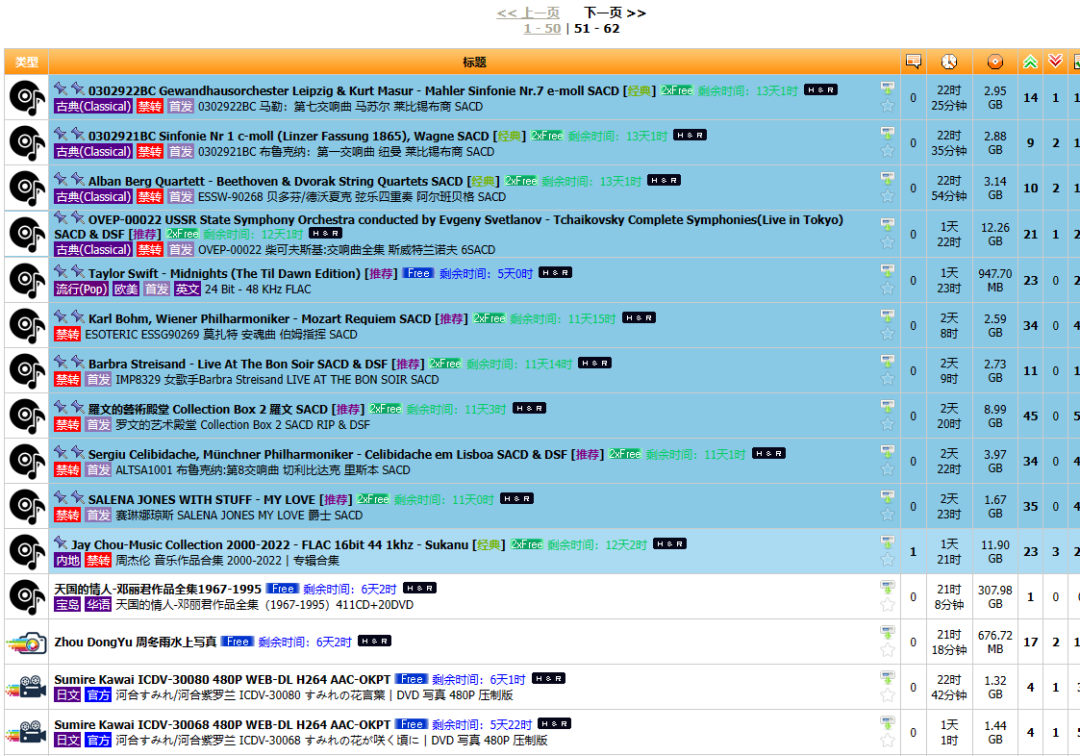Open Jay Chou-Music Collection 2000-2022 title

(x=270, y=545)
